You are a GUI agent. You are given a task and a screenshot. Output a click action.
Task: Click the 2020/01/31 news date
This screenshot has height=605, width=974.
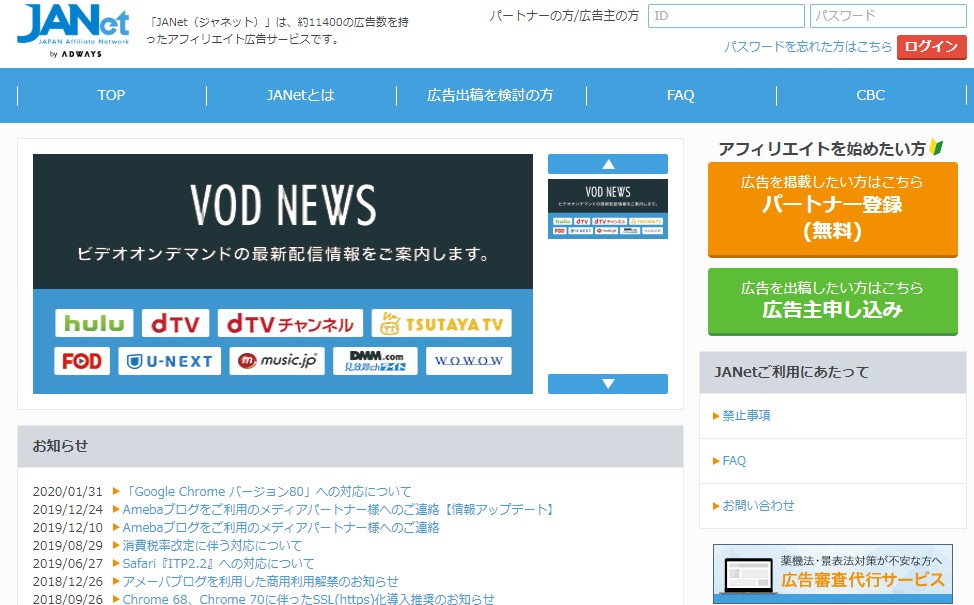click(68, 491)
